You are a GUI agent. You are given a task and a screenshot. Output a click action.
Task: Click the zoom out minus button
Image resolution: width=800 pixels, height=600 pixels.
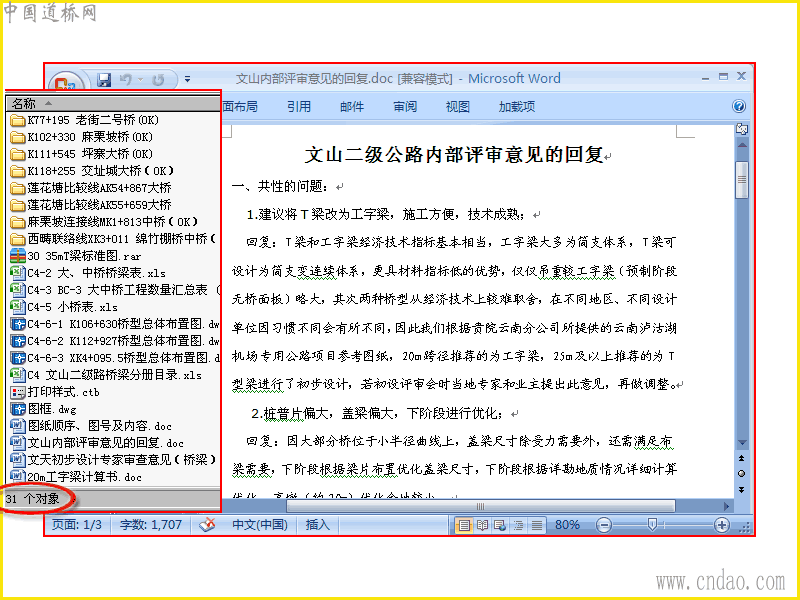(604, 525)
